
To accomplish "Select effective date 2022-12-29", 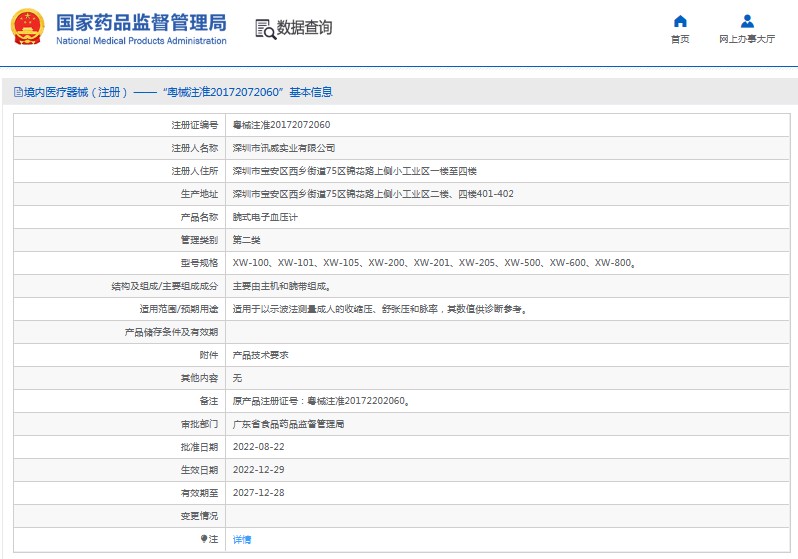I will point(259,470).
